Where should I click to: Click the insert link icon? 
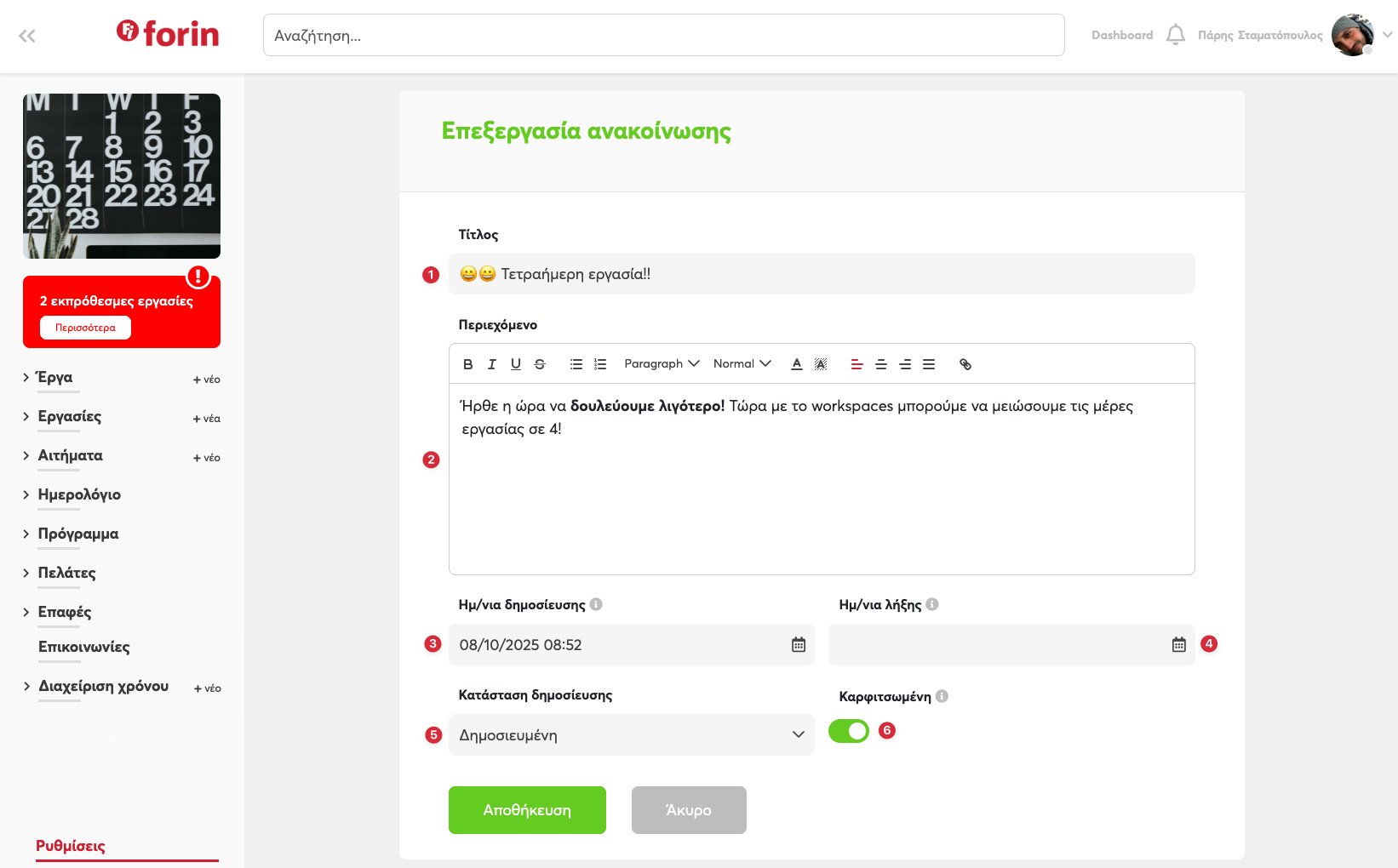tap(965, 364)
